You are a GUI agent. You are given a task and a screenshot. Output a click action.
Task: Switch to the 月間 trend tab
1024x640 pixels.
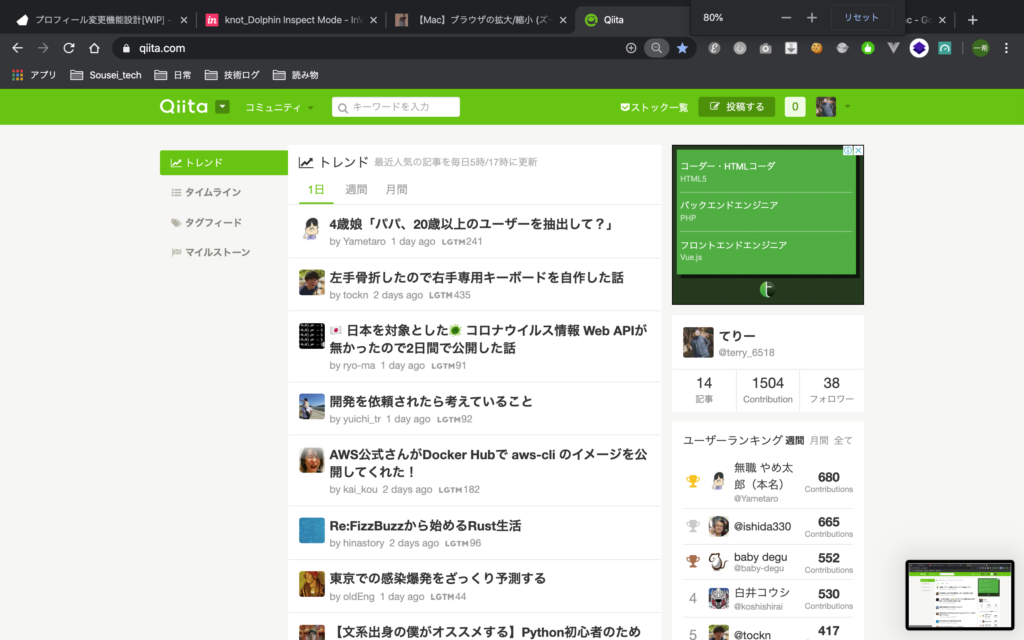pos(396,189)
